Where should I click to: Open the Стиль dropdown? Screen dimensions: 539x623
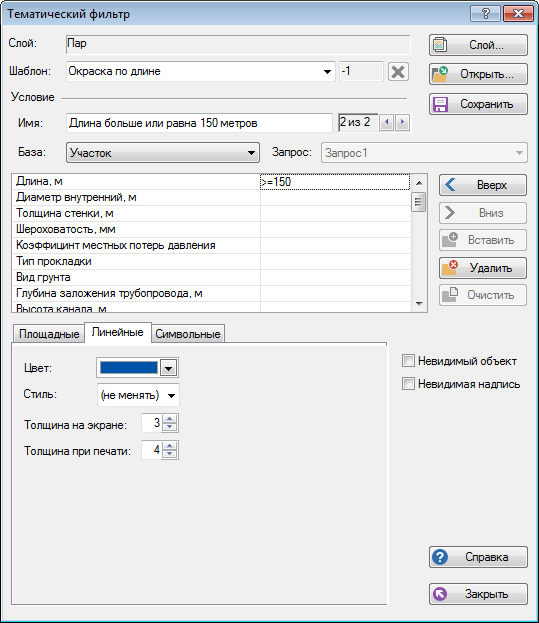138,395
